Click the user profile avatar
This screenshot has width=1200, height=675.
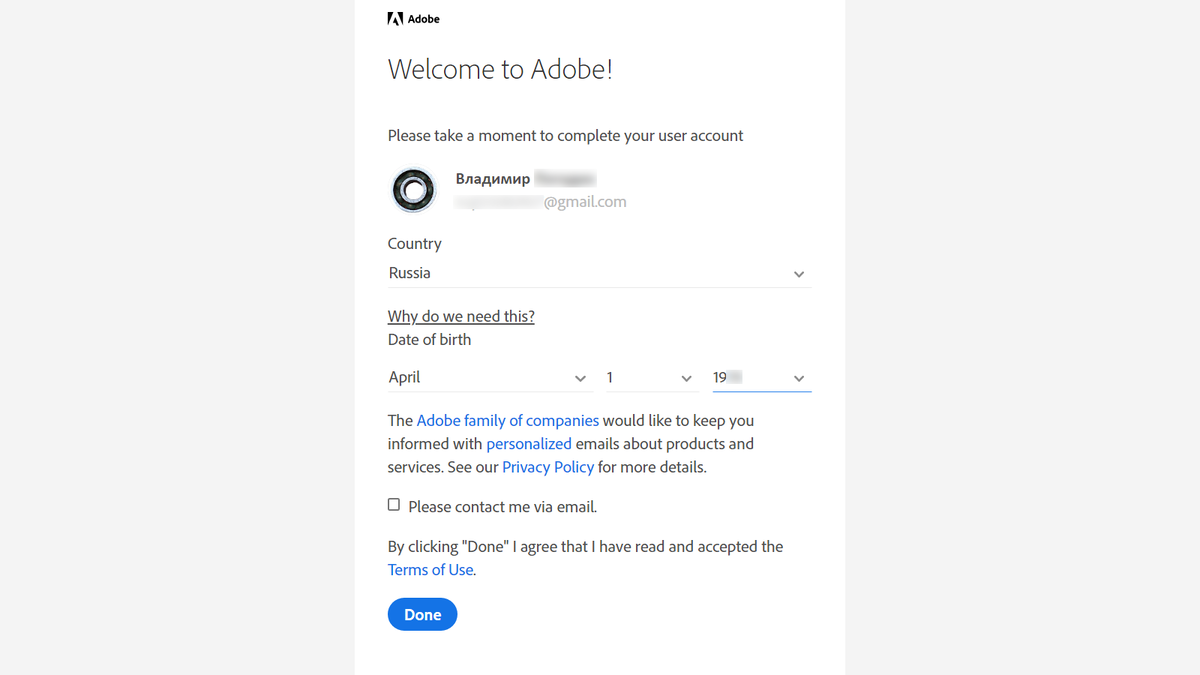coord(413,189)
